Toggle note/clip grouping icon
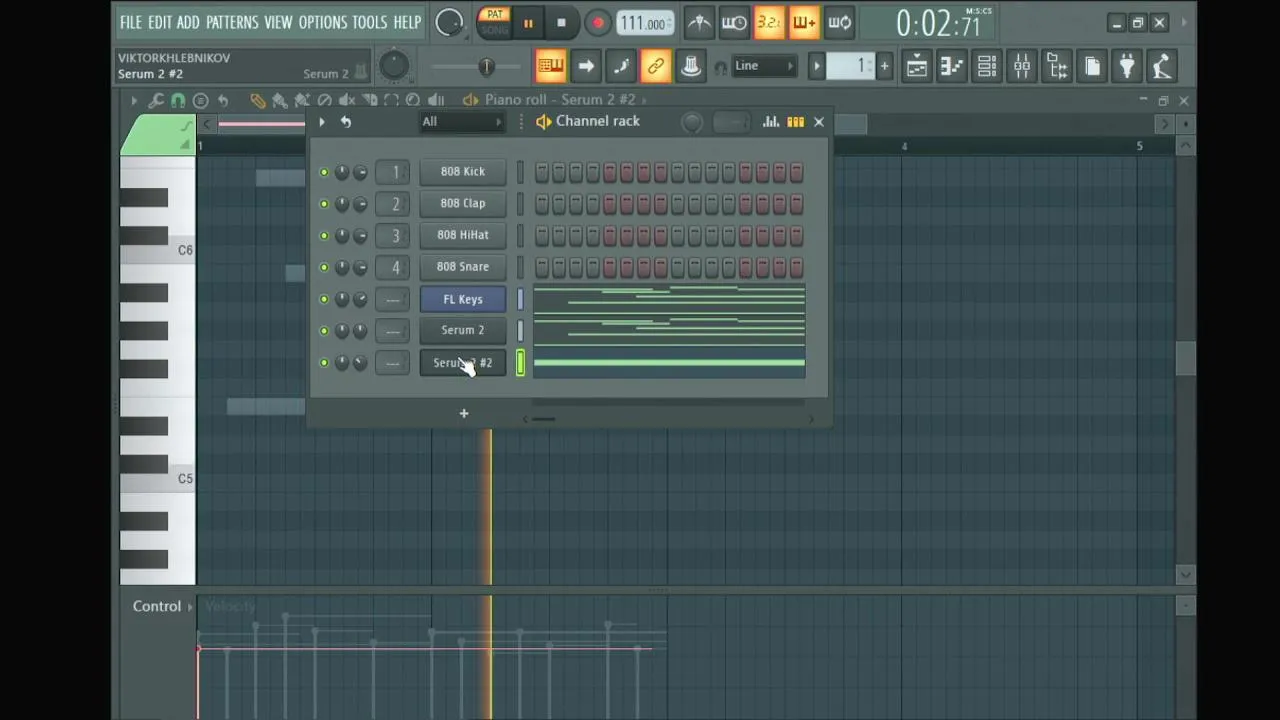The image size is (1280, 720). tap(620, 67)
